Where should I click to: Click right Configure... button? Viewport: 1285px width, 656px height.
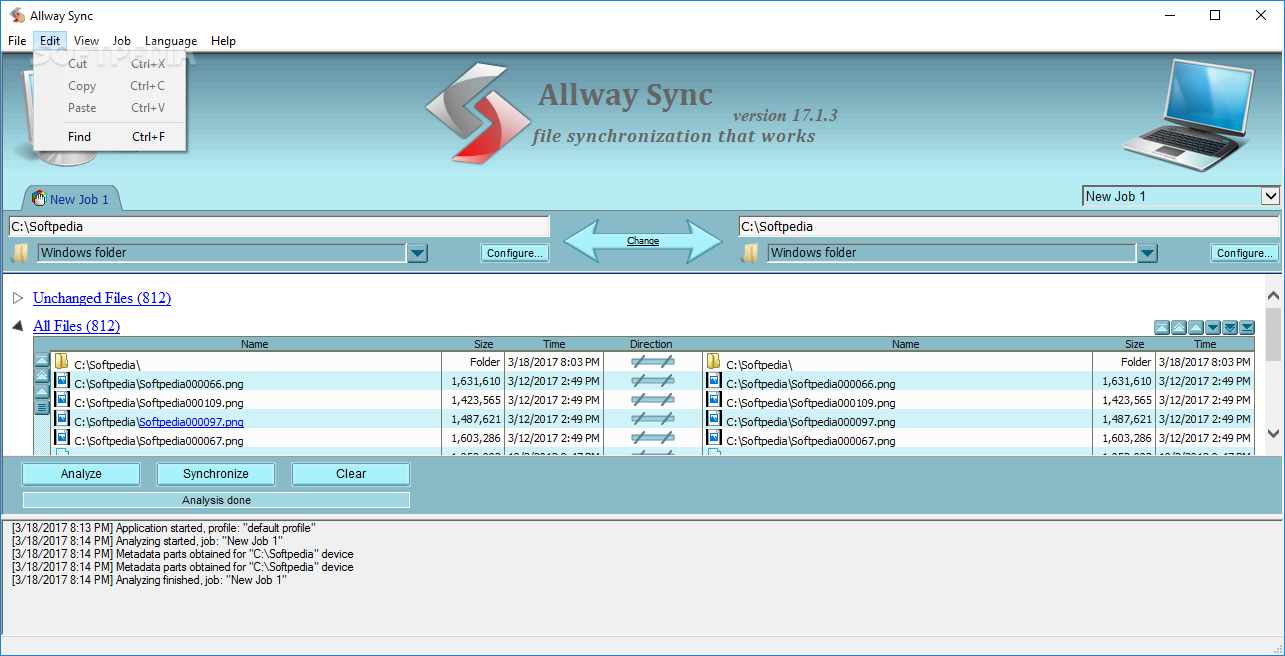coord(1246,253)
